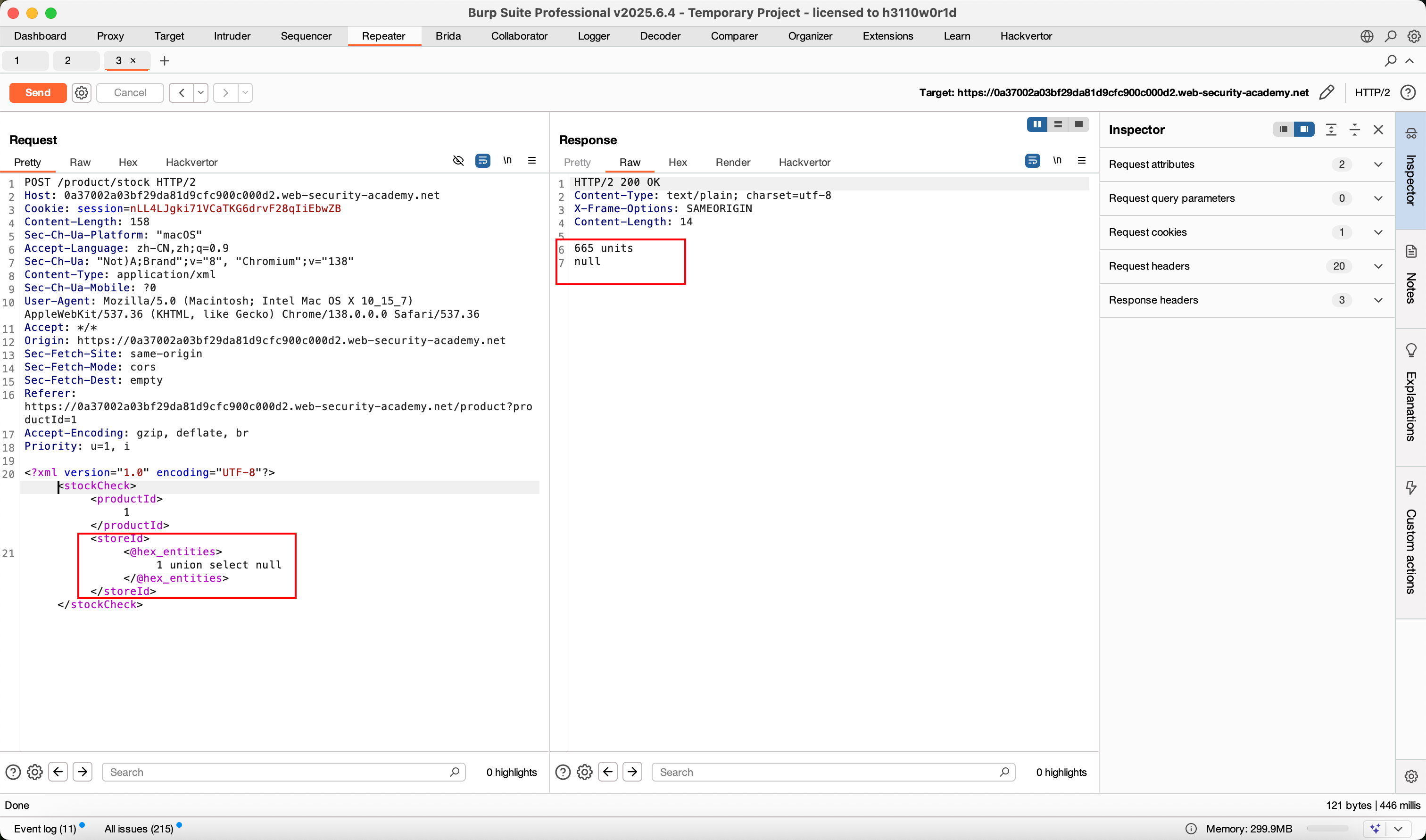The width and height of the screenshot is (1426, 840).
Task: Expand the Request query parameters section
Action: tap(1246, 198)
